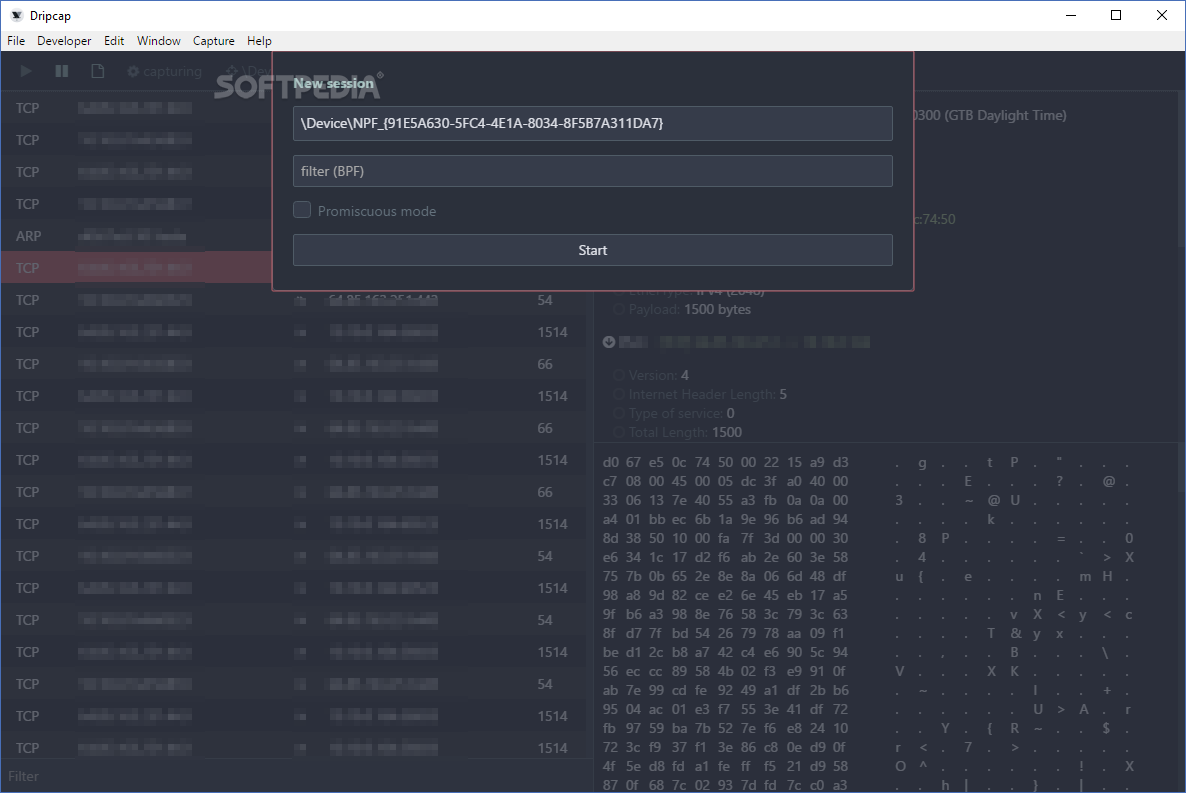This screenshot has width=1186, height=793.
Task: Maximize the Dripcap window
Action: tap(1116, 15)
